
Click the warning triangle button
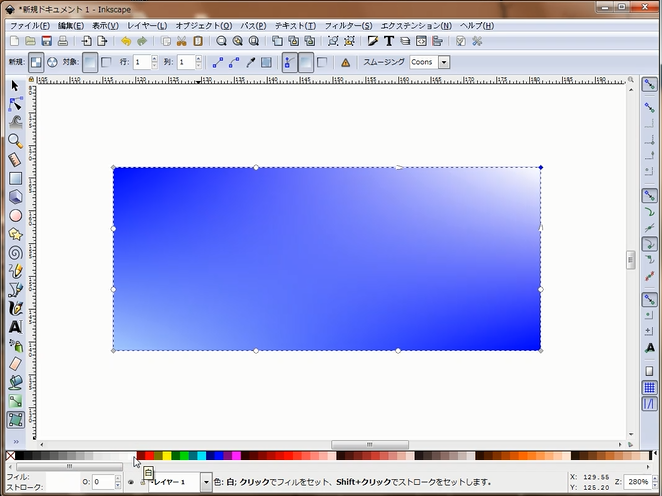345,62
